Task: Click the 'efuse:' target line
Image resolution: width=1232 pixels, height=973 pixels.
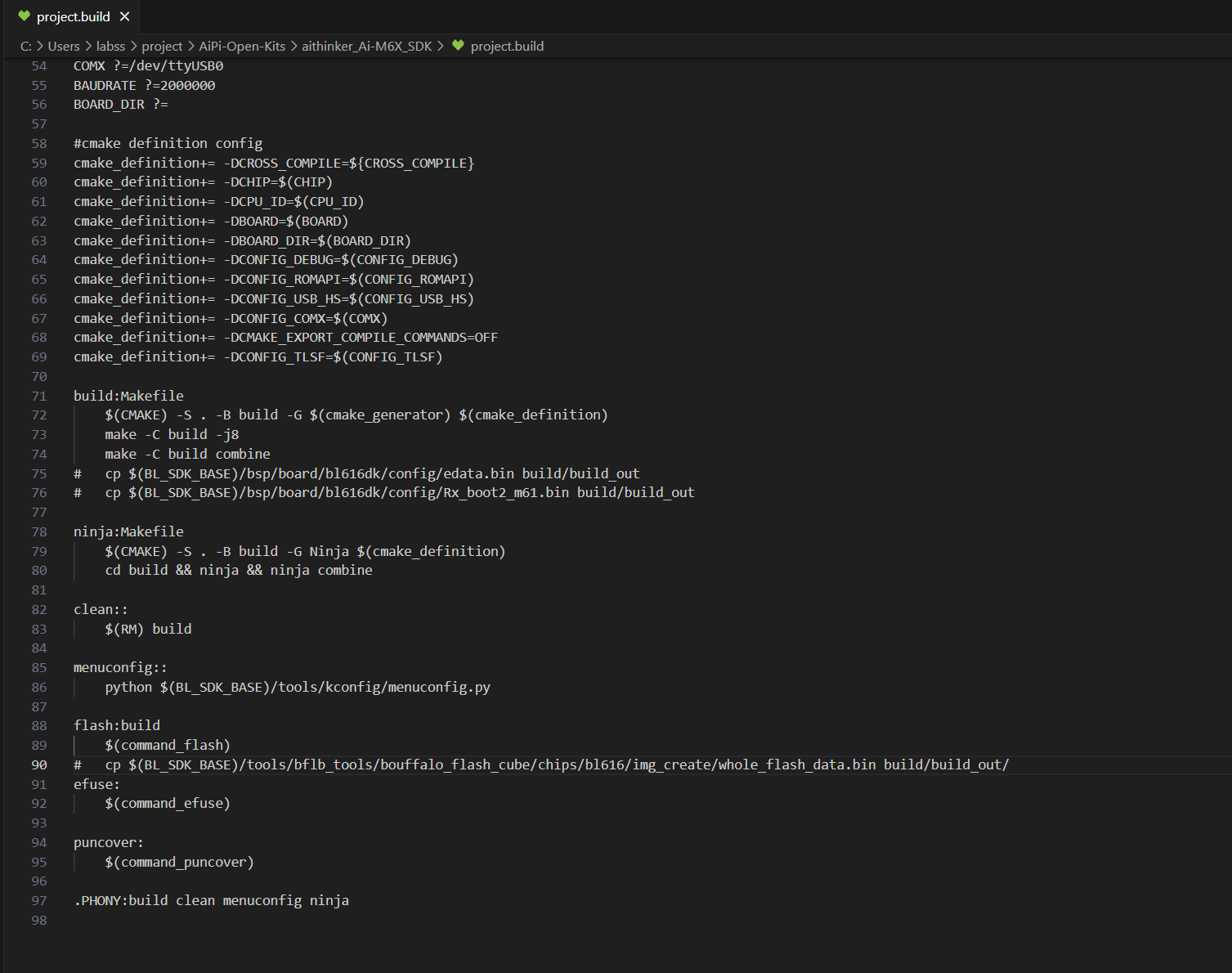Action: pyautogui.click(x=96, y=785)
